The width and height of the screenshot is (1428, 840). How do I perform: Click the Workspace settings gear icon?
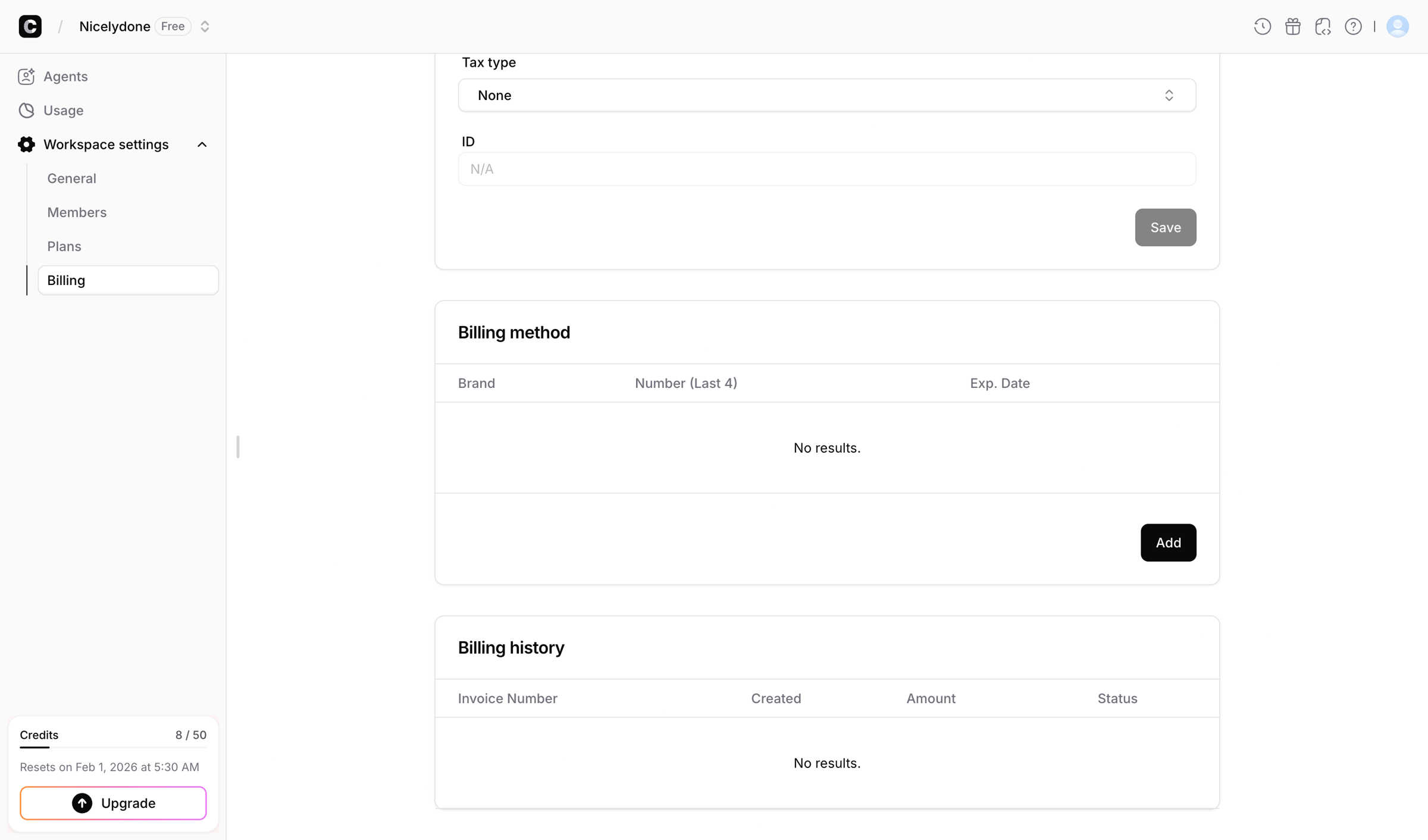click(x=26, y=144)
